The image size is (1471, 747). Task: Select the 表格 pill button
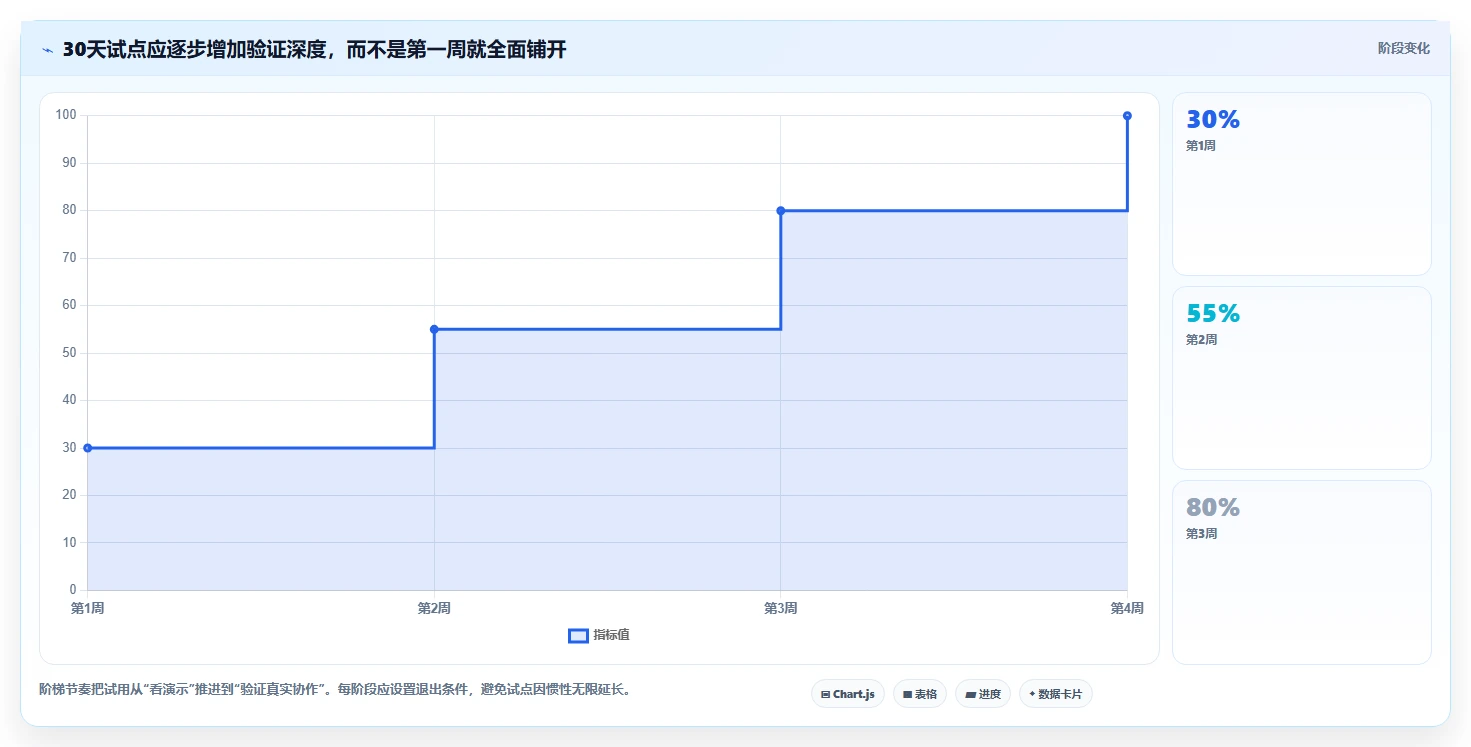coord(920,694)
